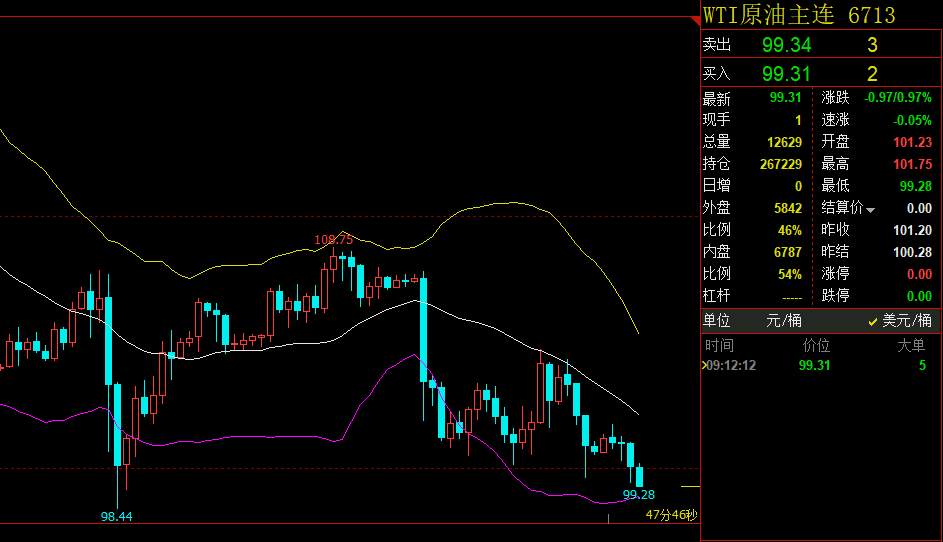Click the red triangle marker at chart corner
This screenshot has width=943, height=542.
pyautogui.click(x=696, y=21)
